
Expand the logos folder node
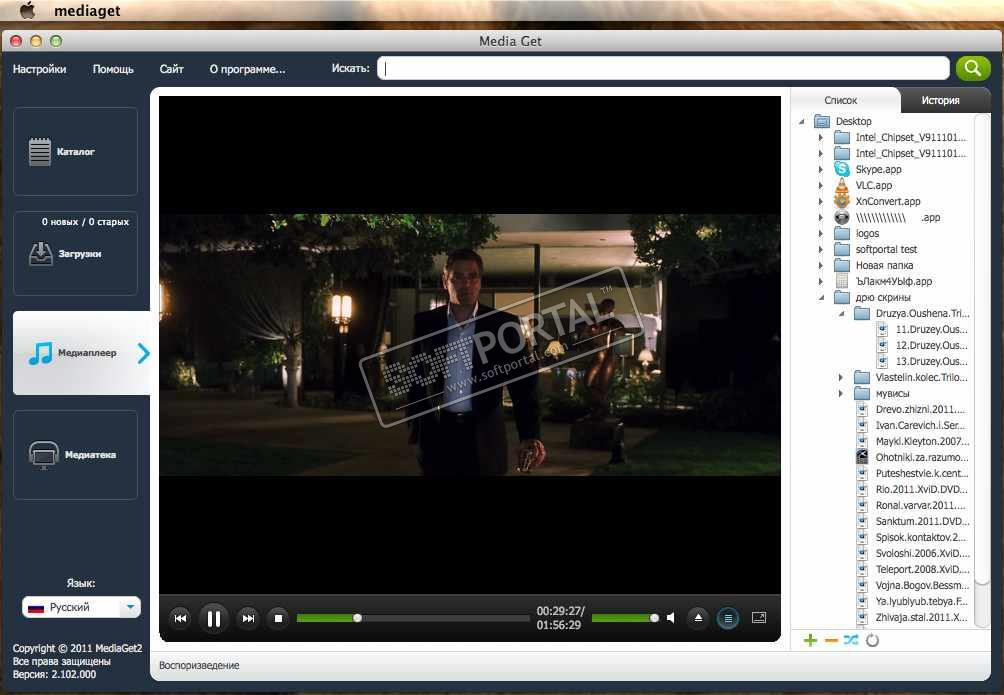[x=821, y=233]
